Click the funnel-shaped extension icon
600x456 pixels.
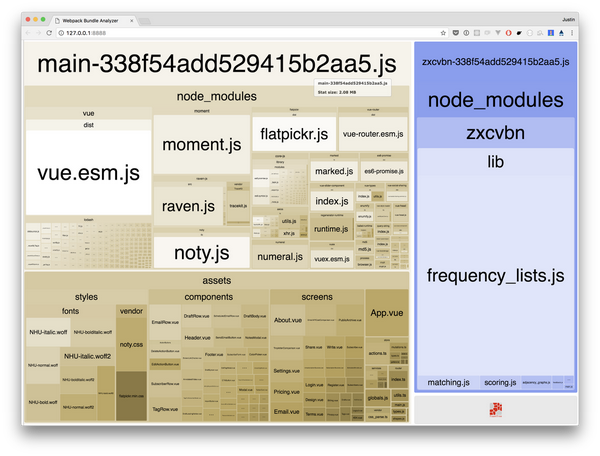[x=498, y=33]
